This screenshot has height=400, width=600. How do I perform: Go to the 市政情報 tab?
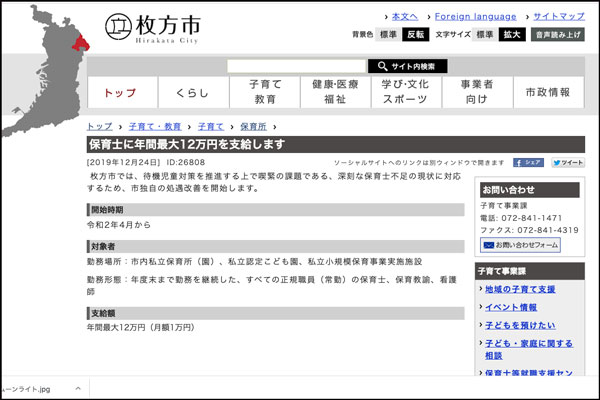tap(548, 93)
